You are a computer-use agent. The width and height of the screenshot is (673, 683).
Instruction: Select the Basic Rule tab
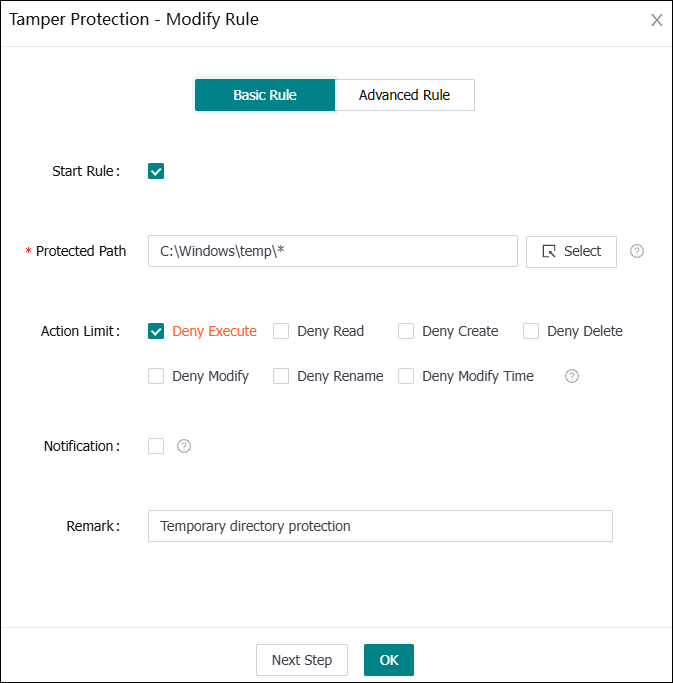[265, 95]
